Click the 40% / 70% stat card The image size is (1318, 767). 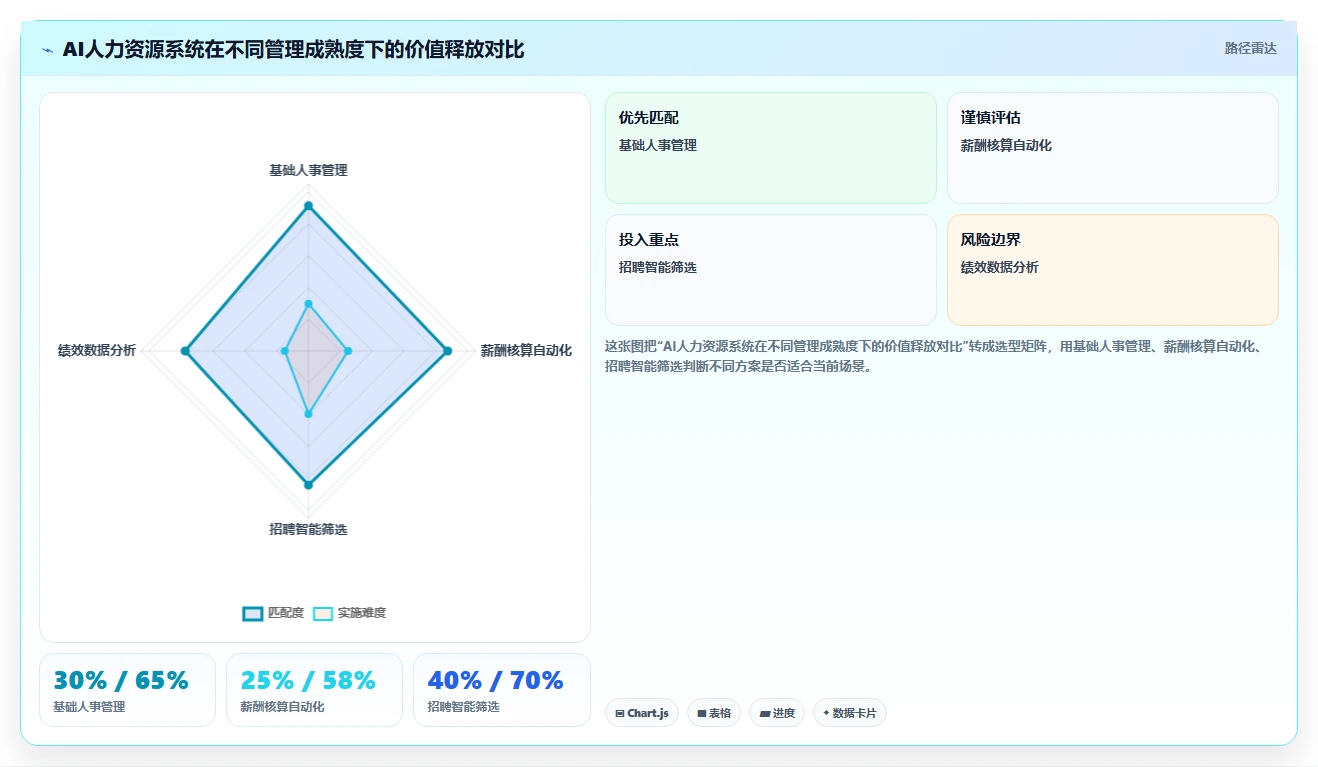[x=501, y=690]
